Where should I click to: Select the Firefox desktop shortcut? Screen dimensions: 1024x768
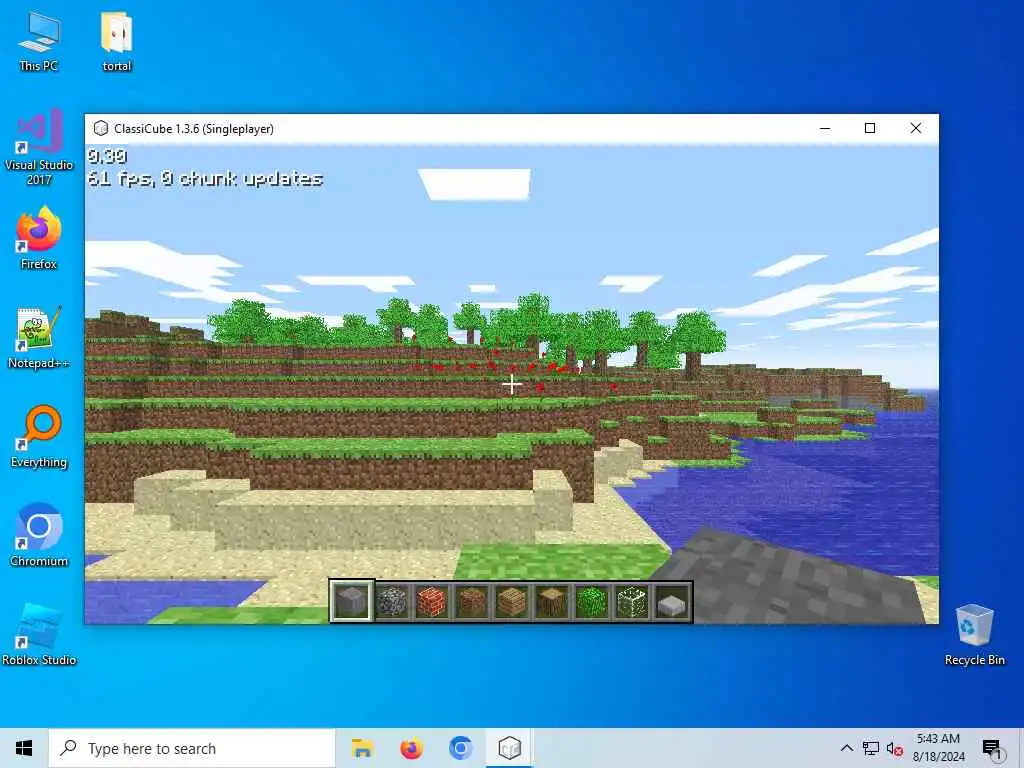[x=39, y=238]
